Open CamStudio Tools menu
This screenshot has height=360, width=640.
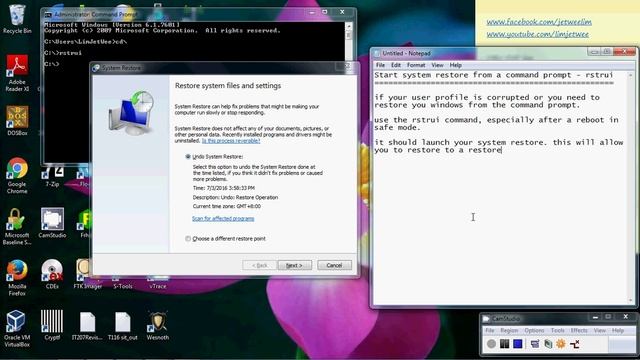click(x=557, y=330)
